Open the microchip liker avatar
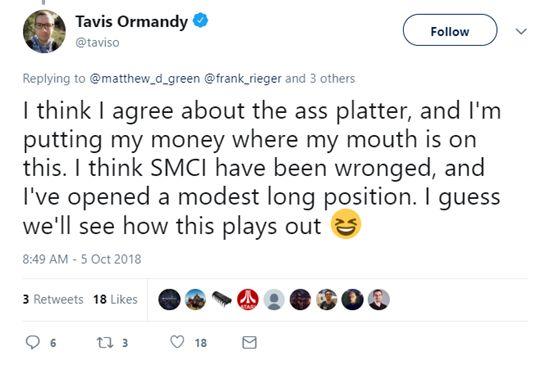 pos(222,300)
